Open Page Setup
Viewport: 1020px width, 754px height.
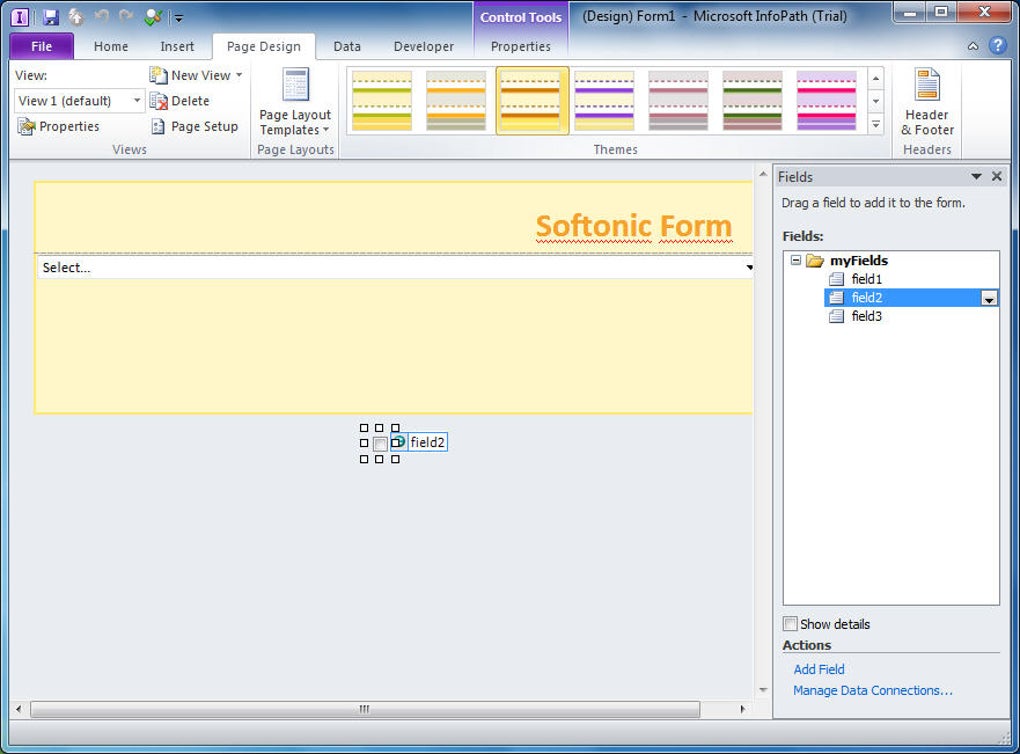click(x=194, y=126)
